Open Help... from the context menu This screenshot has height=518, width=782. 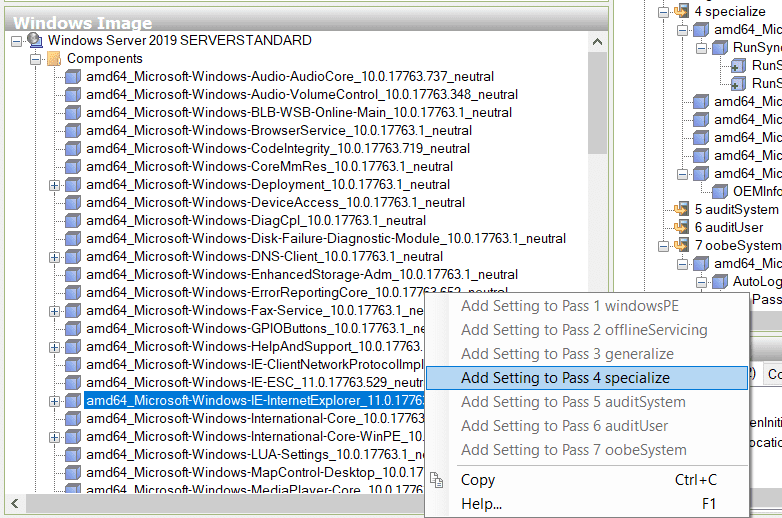tap(481, 504)
